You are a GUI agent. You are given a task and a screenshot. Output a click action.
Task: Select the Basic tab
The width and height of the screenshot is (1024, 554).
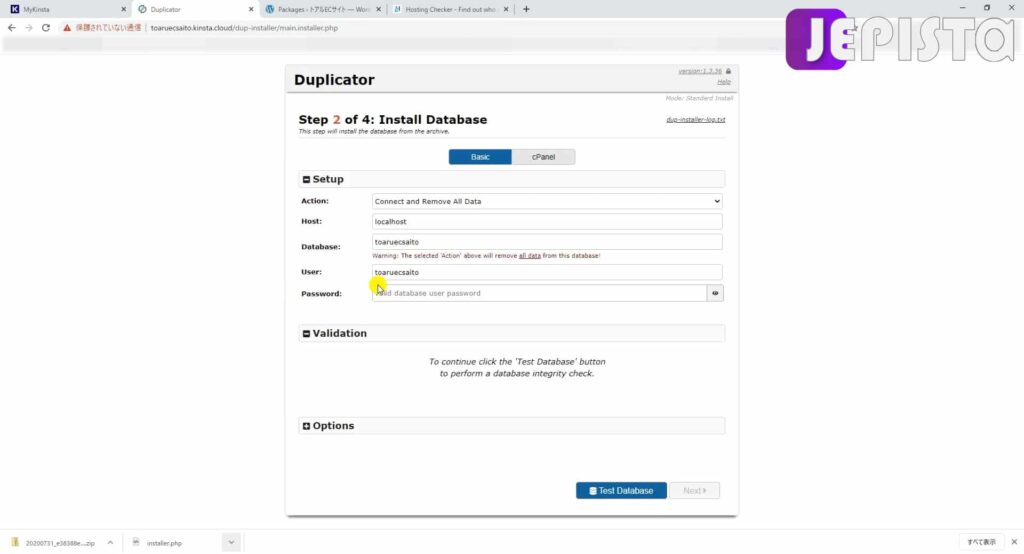pos(480,157)
